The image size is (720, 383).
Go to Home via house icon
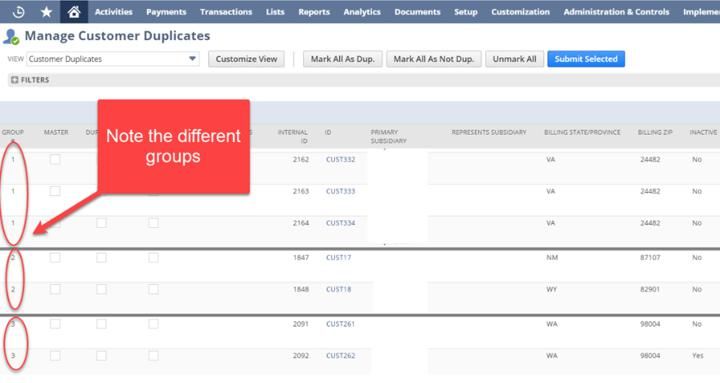click(74, 11)
